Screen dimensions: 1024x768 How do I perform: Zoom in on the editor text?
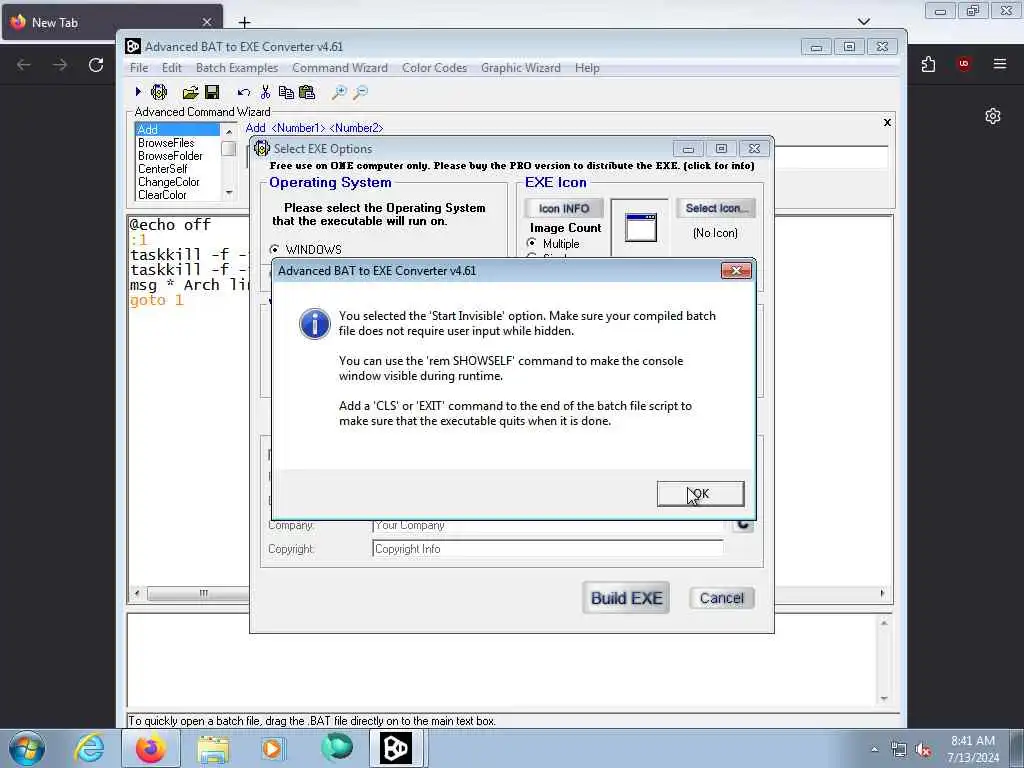point(339,92)
